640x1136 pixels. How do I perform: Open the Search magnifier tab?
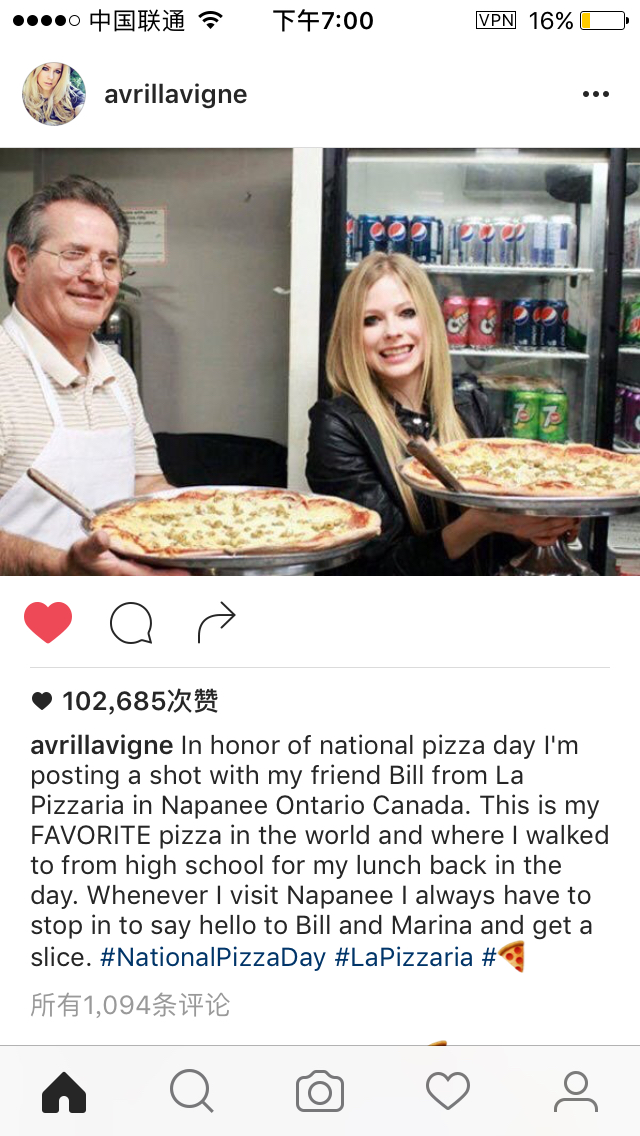click(x=191, y=1091)
